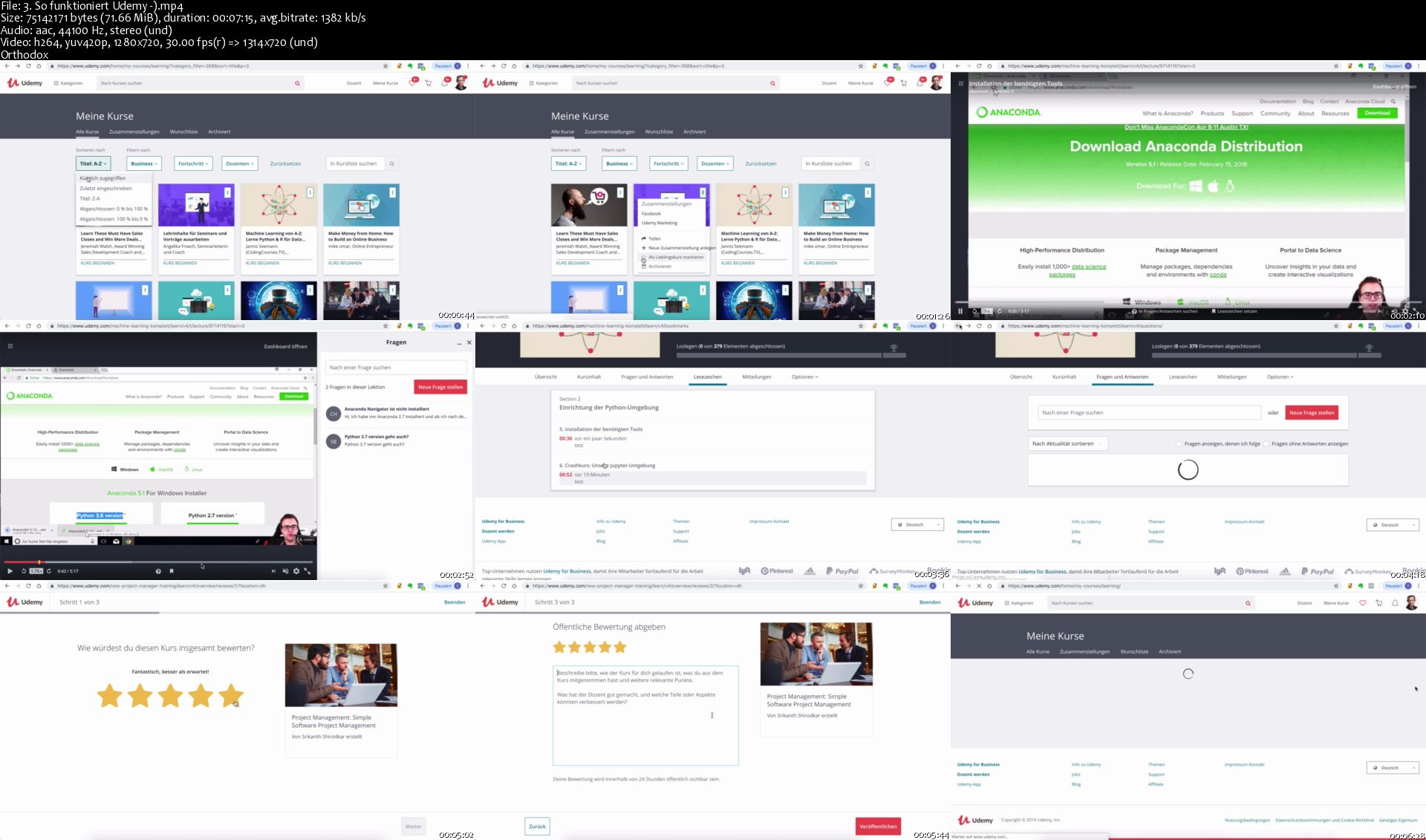This screenshot has width=1426, height=840.
Task: Open the shopping cart in the 00:00:44 frame
Action: point(429,83)
